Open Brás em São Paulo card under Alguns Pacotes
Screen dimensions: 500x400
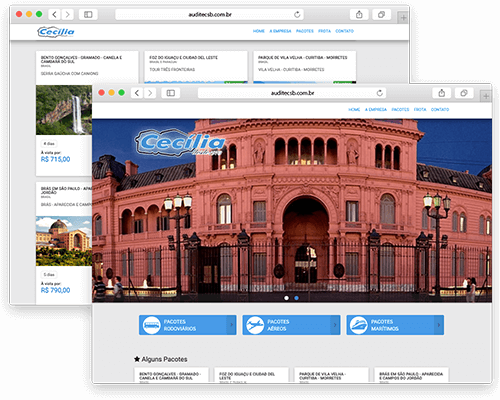tap(411, 375)
